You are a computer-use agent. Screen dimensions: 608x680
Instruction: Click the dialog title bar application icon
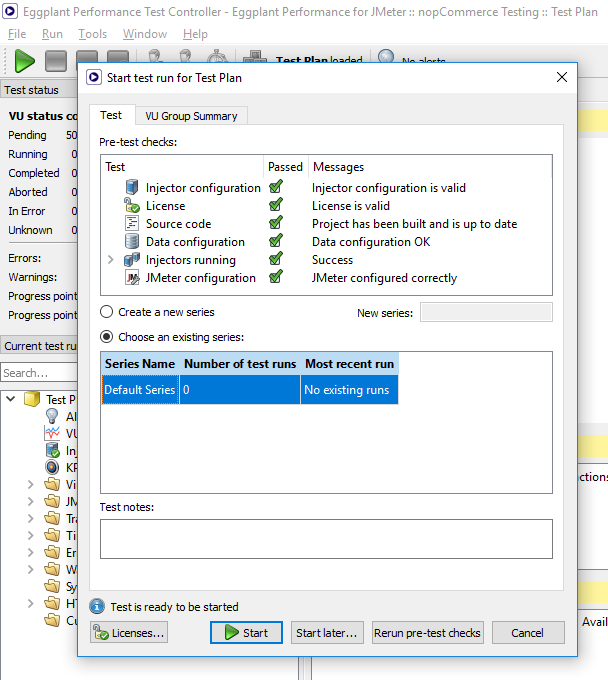coord(94,78)
